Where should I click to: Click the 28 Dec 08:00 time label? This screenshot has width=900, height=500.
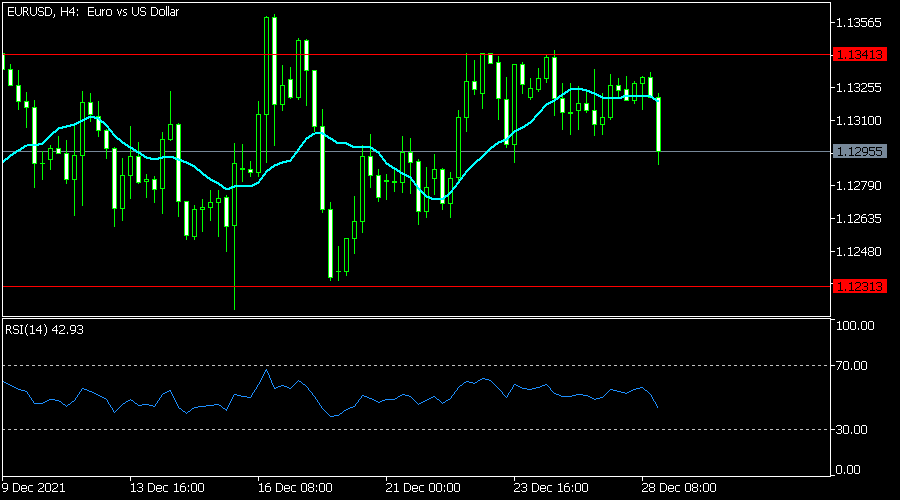[679, 488]
